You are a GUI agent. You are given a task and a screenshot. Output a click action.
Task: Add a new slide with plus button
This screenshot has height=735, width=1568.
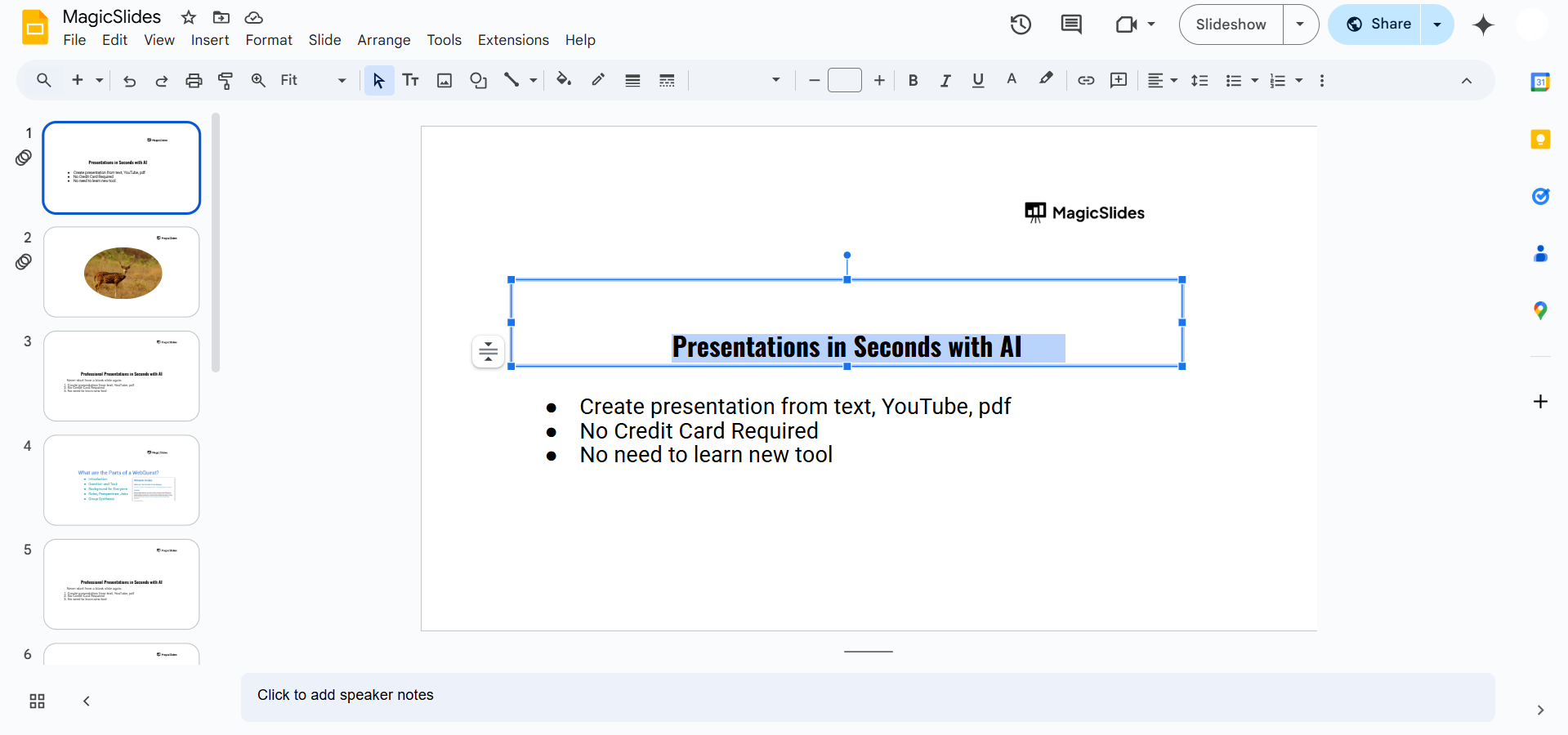pyautogui.click(x=78, y=80)
